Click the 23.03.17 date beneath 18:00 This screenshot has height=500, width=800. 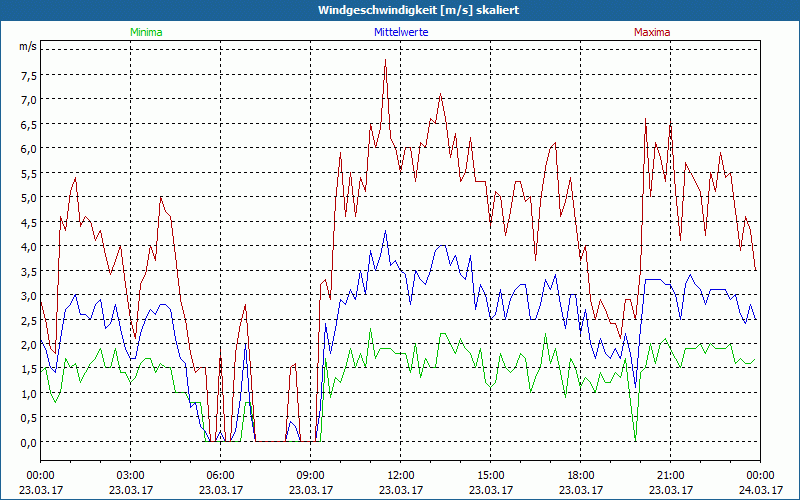tap(581, 490)
